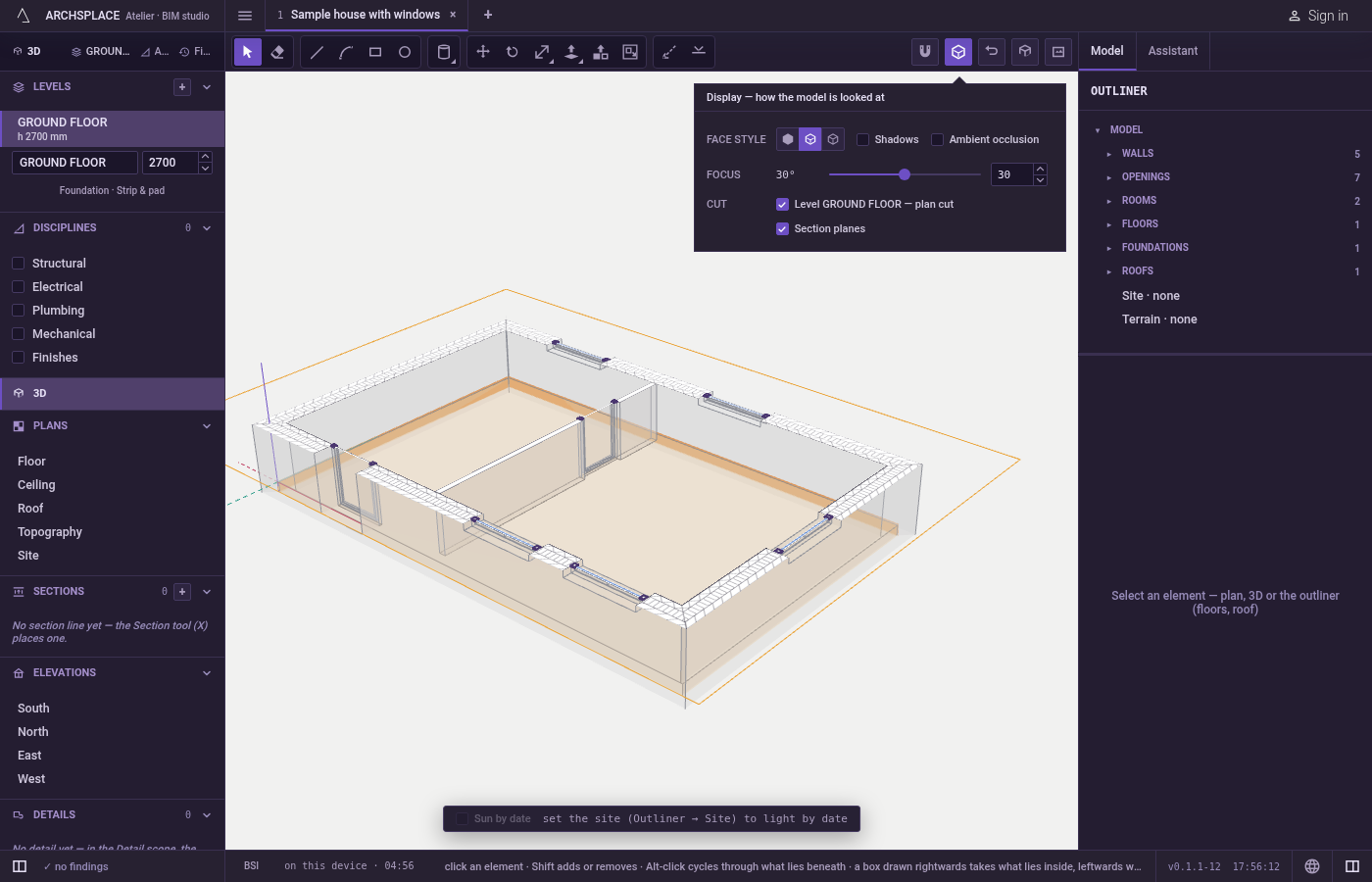
Task: Uncheck Section planes checkbox
Action: [782, 228]
